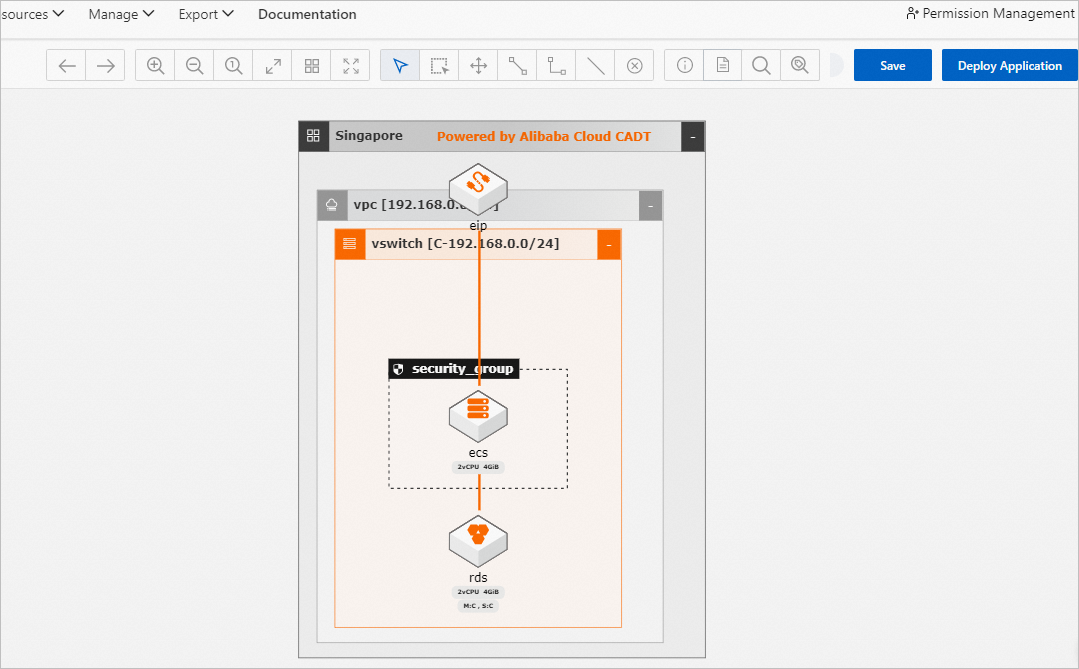Zoom out of the canvas

194,65
